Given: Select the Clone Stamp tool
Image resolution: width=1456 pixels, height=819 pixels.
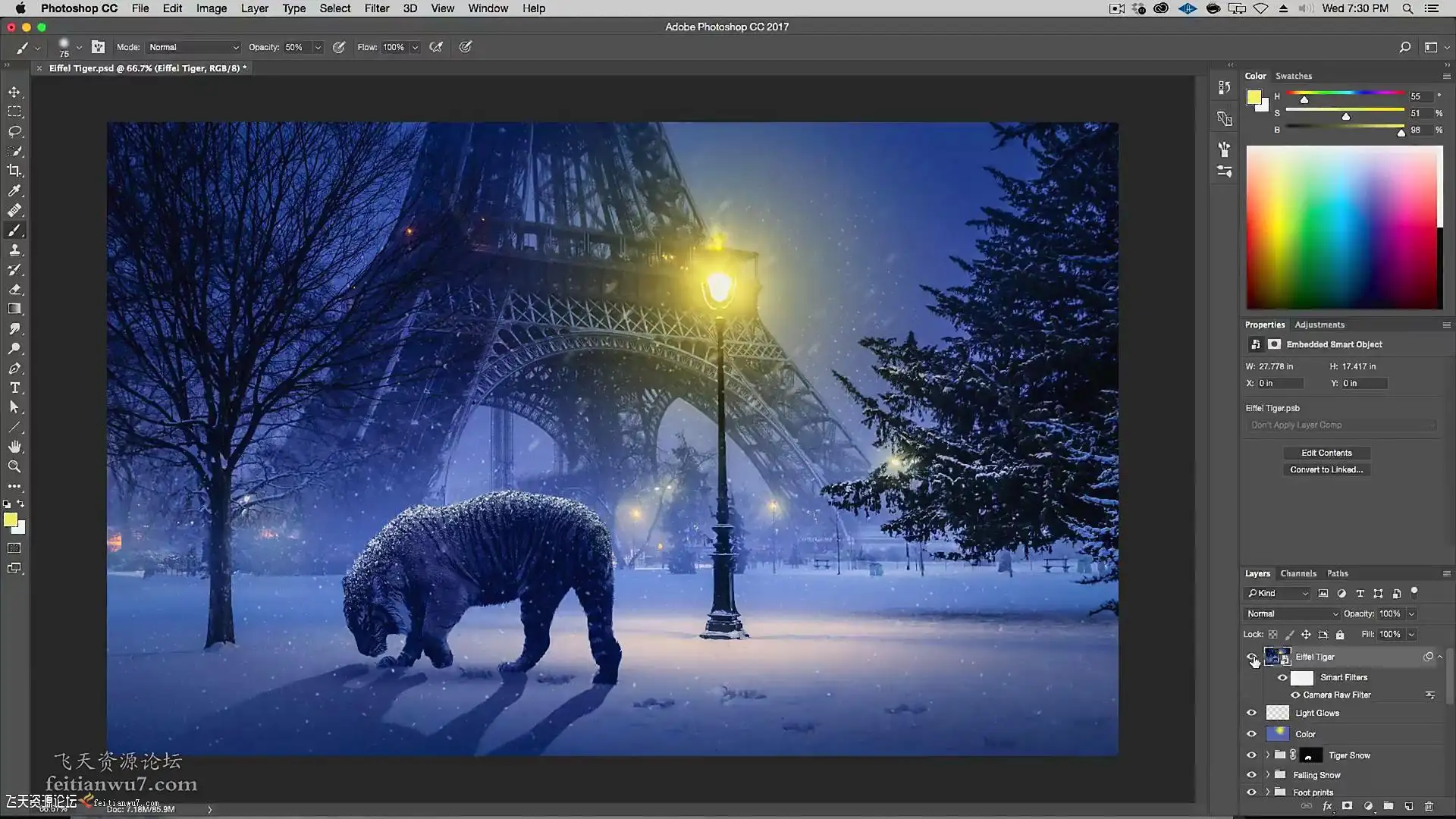Looking at the screenshot, I should 14,249.
